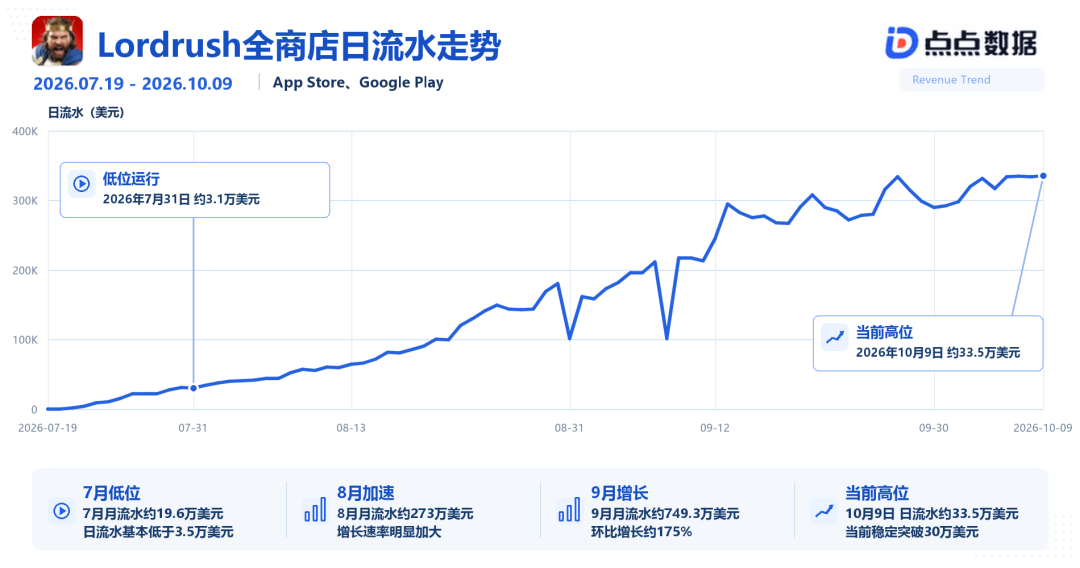Click the bar chart icon beside 8月加速
1080x568 pixels.
[x=315, y=511]
